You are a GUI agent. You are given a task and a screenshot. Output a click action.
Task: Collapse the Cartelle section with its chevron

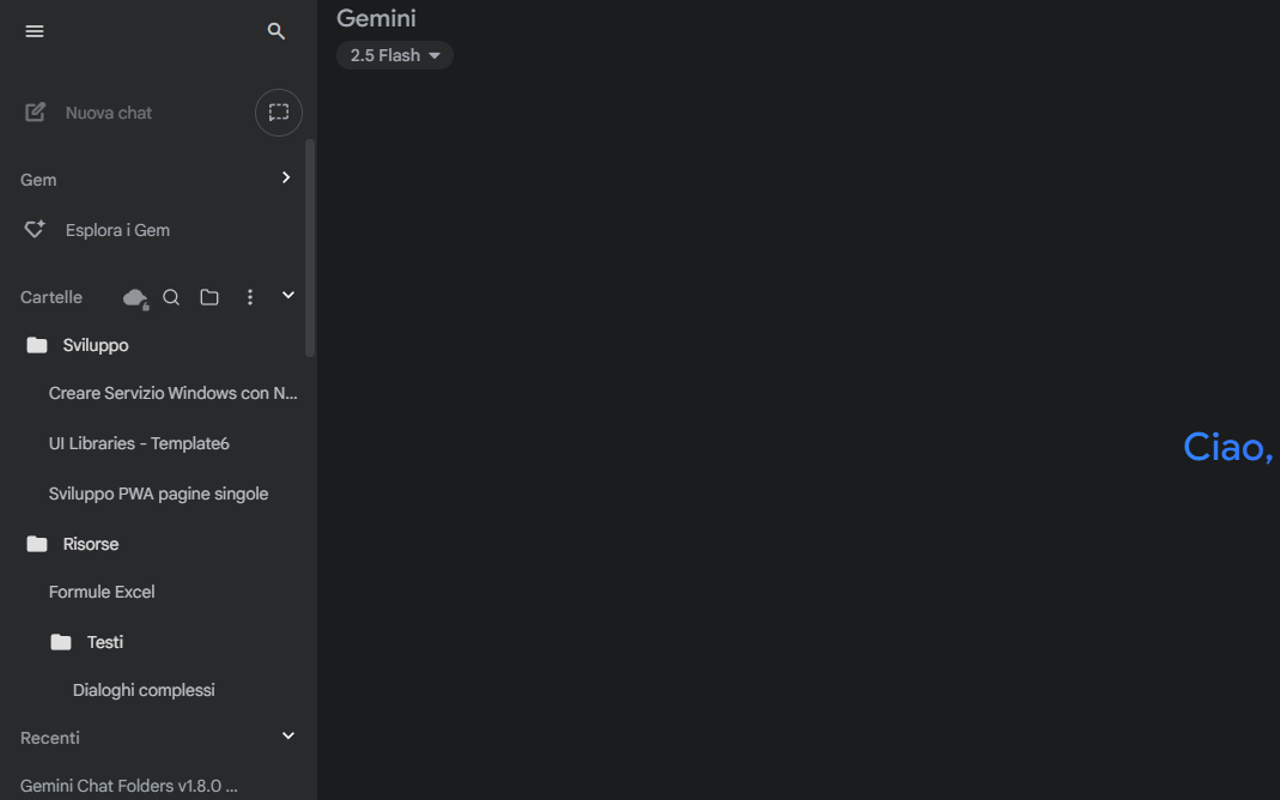click(287, 295)
